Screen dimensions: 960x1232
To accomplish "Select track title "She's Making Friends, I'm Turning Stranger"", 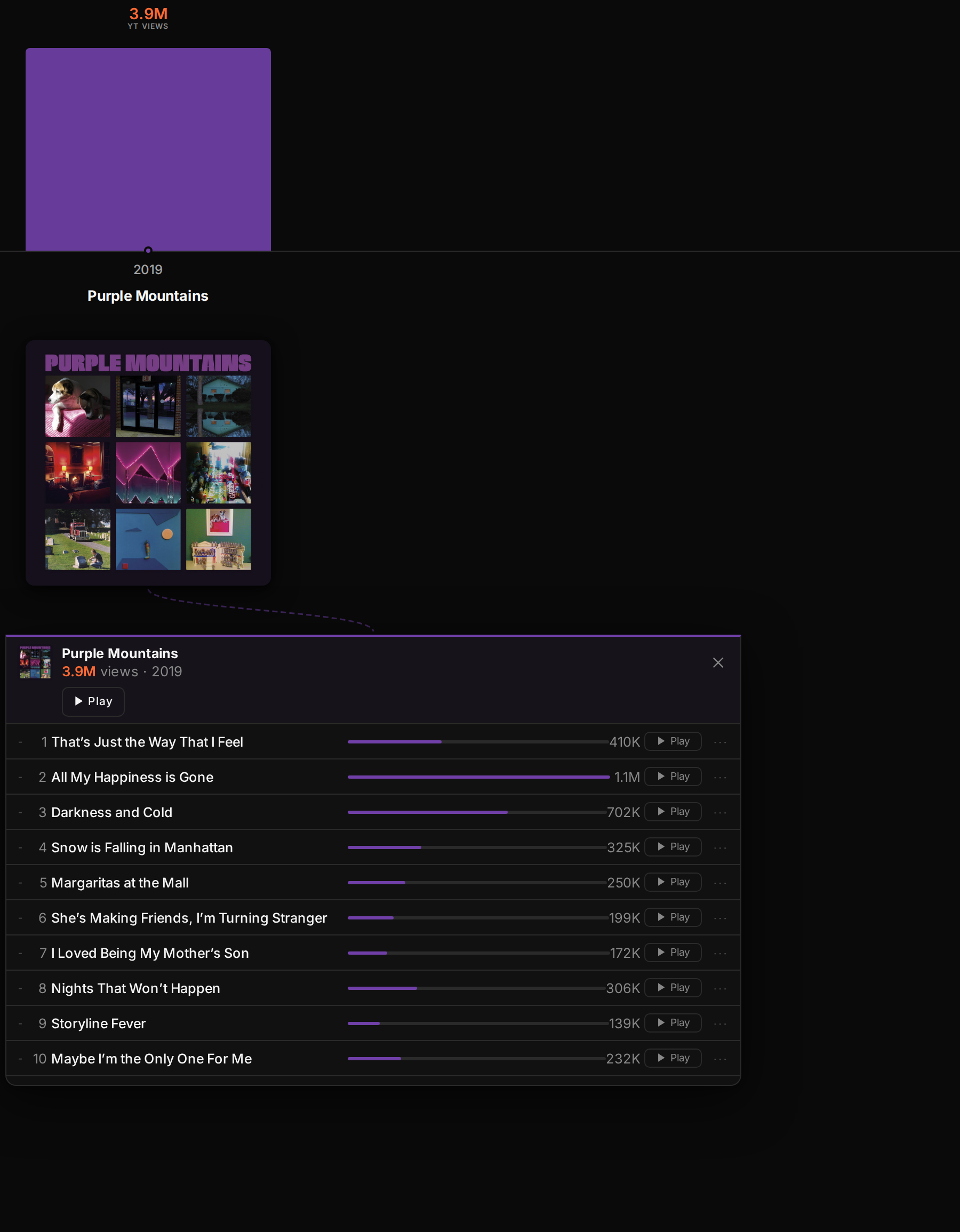I will pyautogui.click(x=189, y=918).
